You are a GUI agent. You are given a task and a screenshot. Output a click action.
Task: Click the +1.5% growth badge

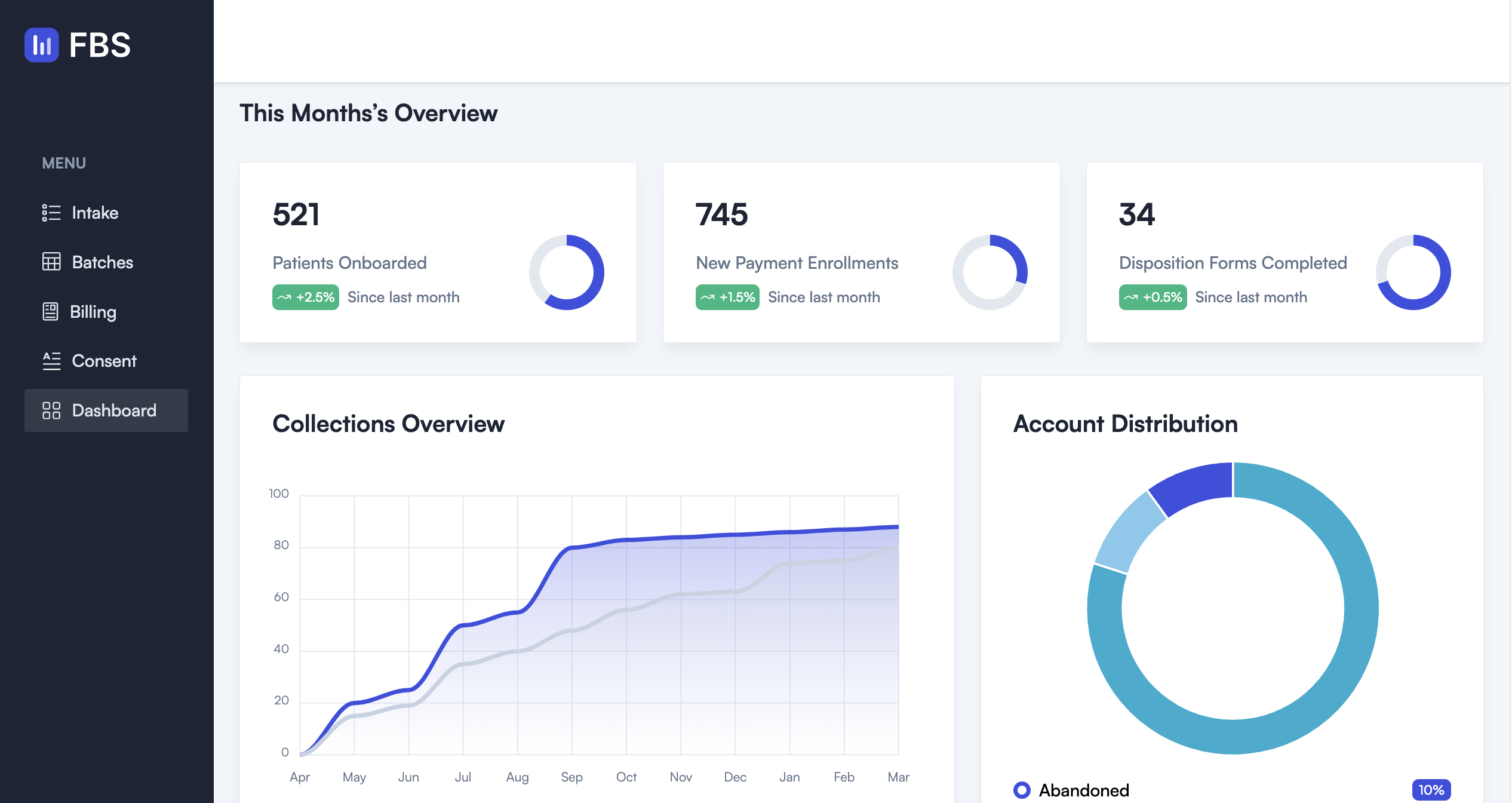tap(727, 296)
